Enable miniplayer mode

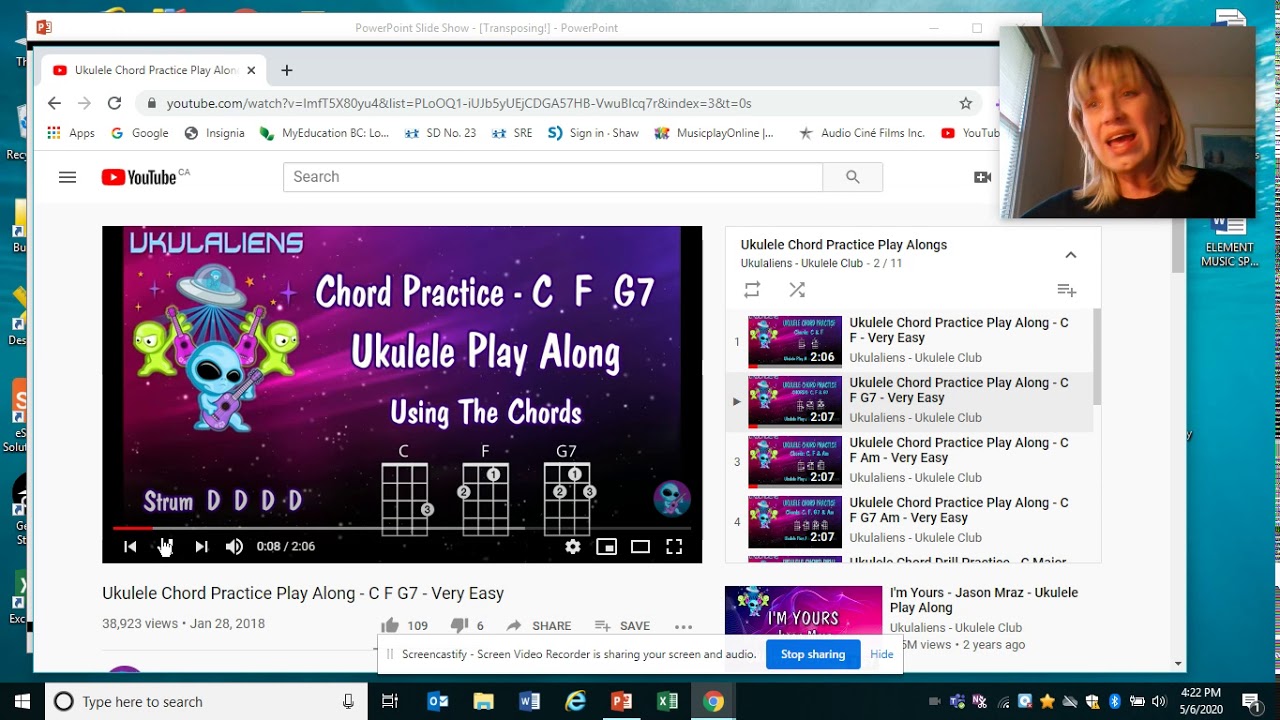pyautogui.click(x=606, y=546)
